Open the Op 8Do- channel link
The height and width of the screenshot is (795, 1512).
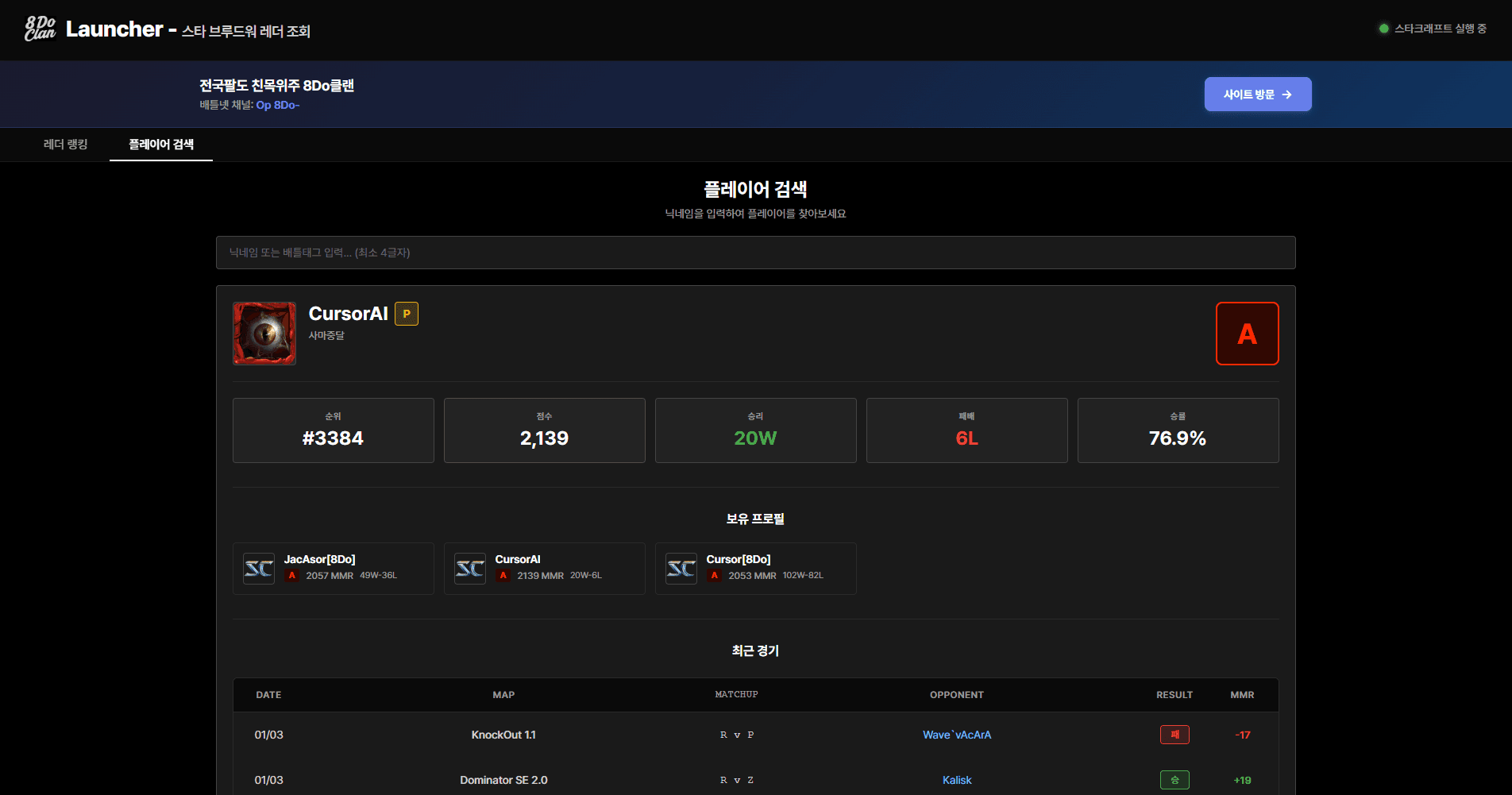(277, 105)
